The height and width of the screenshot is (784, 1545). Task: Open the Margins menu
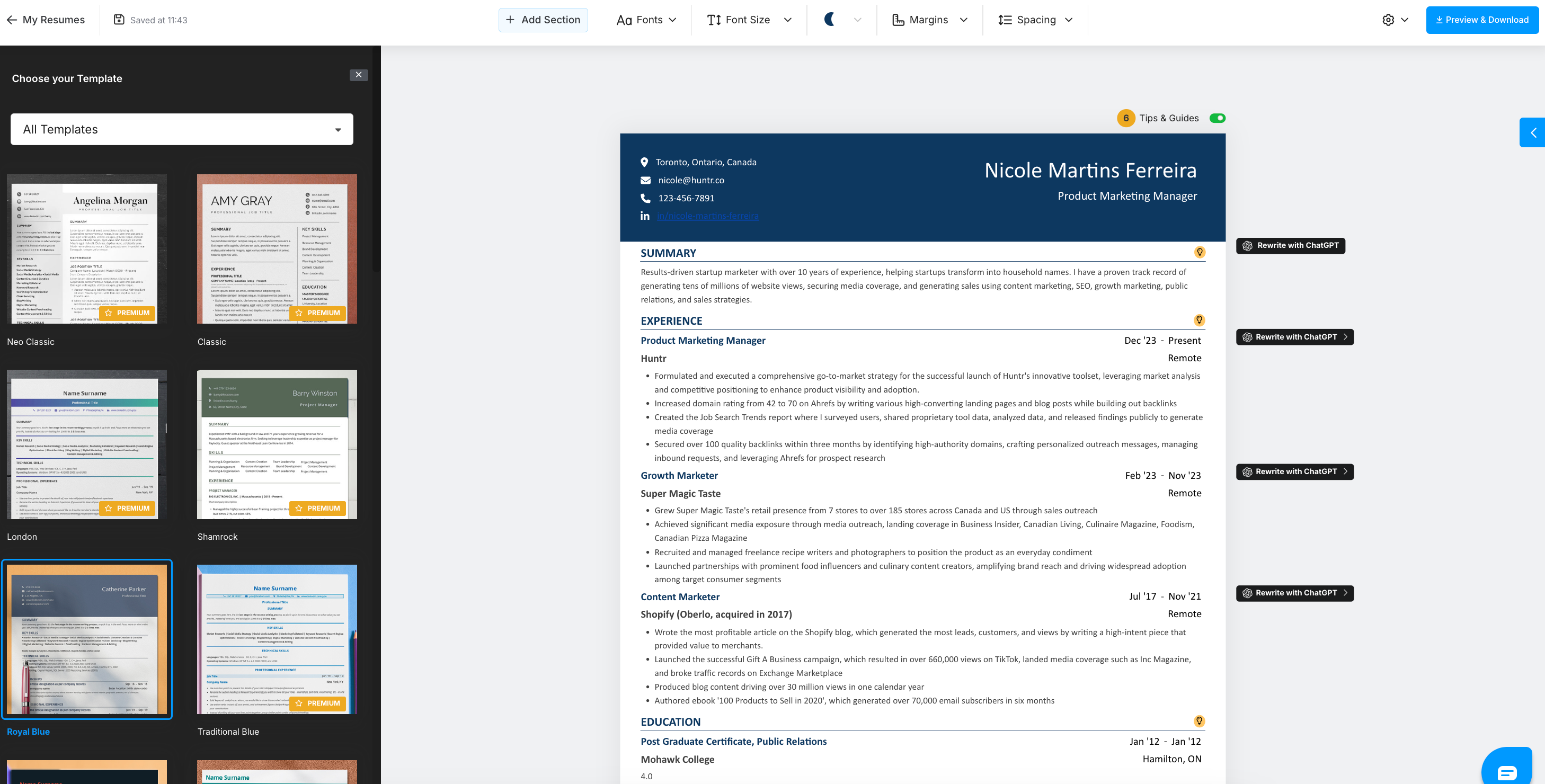tap(930, 20)
